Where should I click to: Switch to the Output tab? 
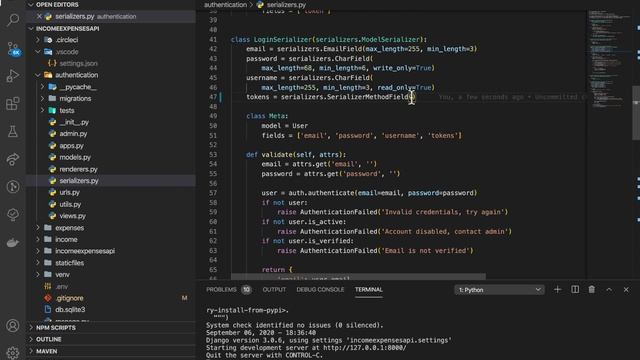(x=274, y=289)
